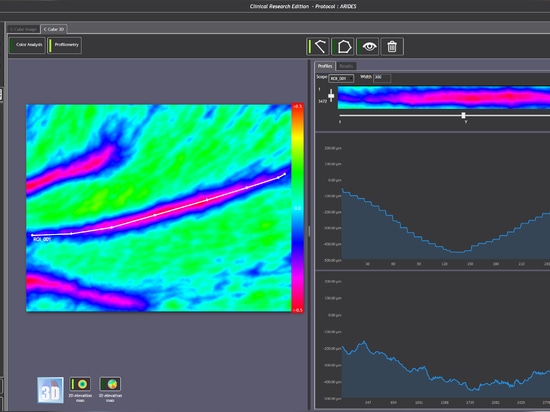Toggle the Color Analysis mode
The width and height of the screenshot is (550, 412).
27,45
